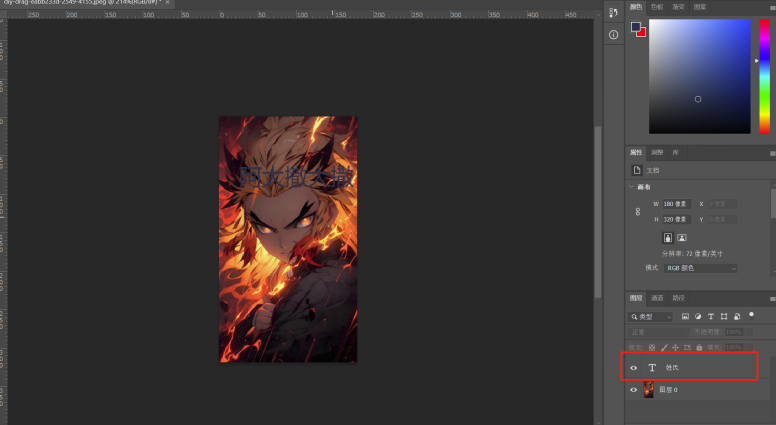This screenshot has width=776, height=425.
Task: Click the 分辨率: 72 像素/英寸 text
Action: 692,253
